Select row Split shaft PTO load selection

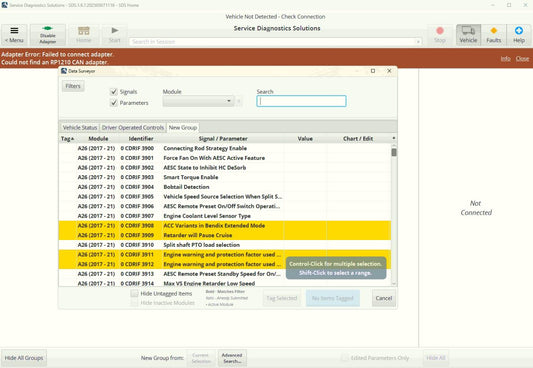tap(225, 245)
